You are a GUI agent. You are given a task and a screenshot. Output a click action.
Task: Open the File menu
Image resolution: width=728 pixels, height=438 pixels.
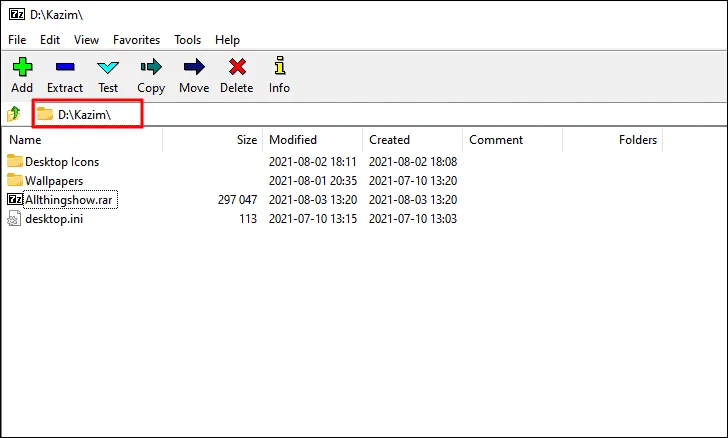[x=17, y=40]
